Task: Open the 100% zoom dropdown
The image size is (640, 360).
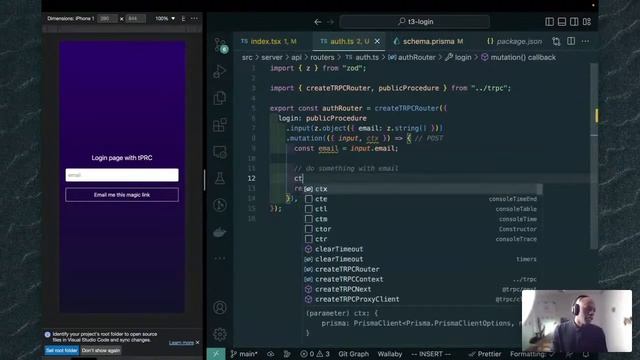Action: (165, 18)
